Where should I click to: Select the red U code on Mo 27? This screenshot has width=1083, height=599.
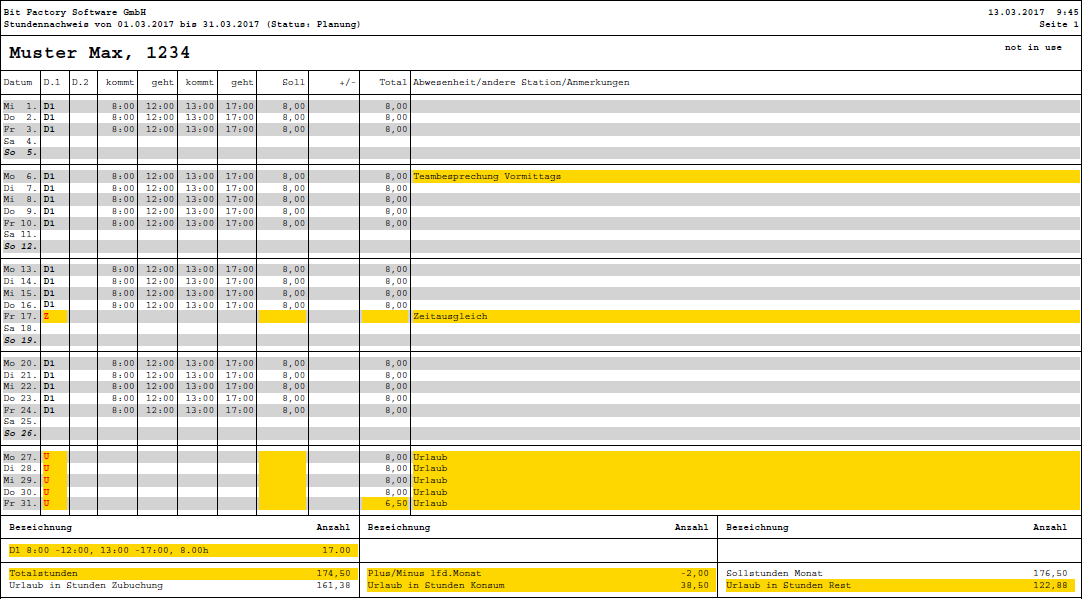coord(46,456)
